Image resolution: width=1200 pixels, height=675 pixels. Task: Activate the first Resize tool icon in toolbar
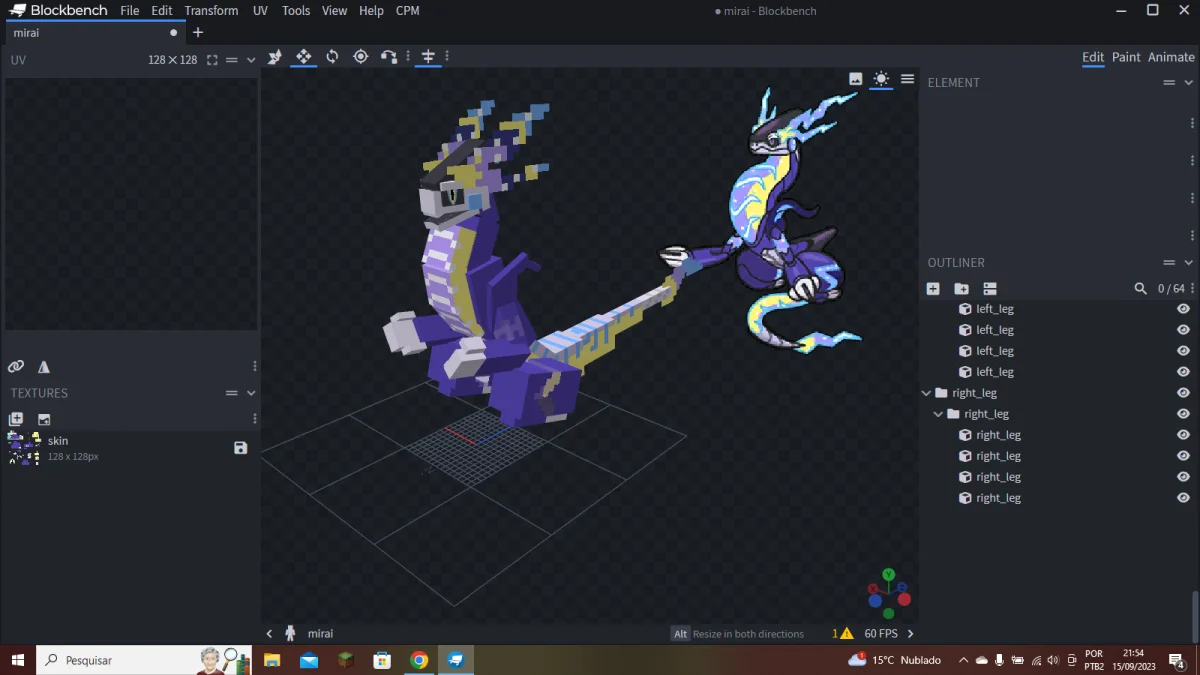pos(275,57)
